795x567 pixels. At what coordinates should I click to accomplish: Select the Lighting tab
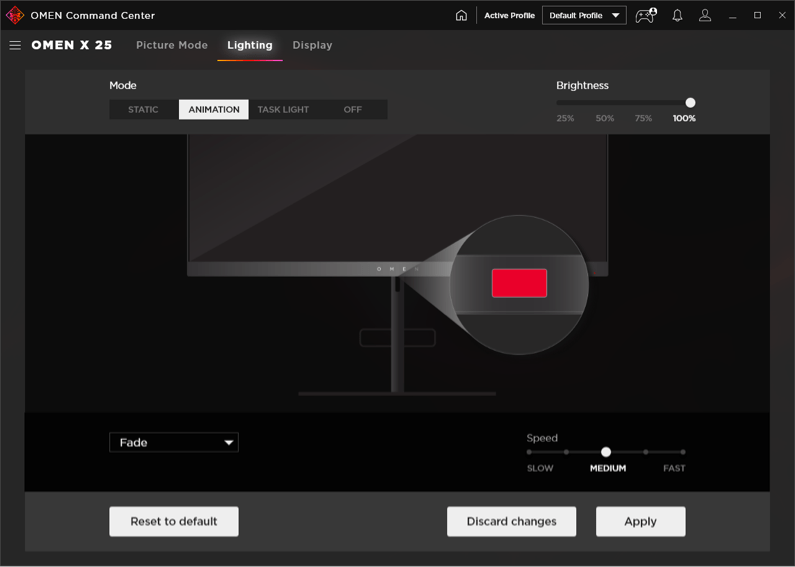pos(250,45)
